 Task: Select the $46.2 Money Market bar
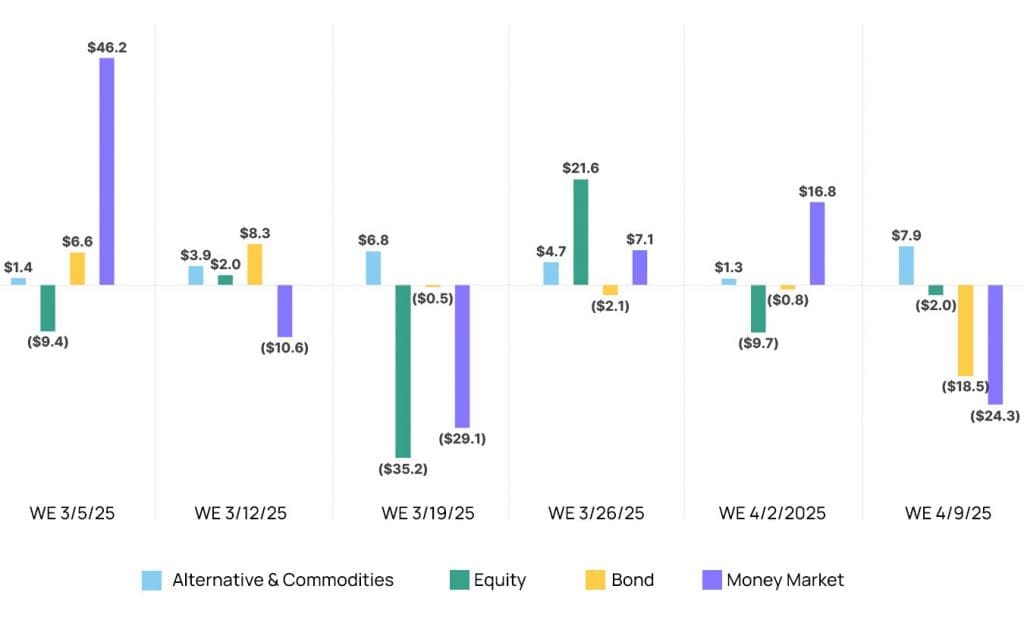106,171
